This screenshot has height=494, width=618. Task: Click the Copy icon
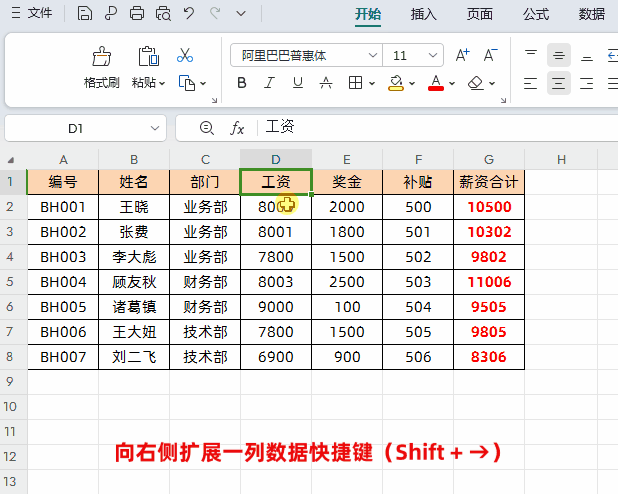click(x=187, y=83)
